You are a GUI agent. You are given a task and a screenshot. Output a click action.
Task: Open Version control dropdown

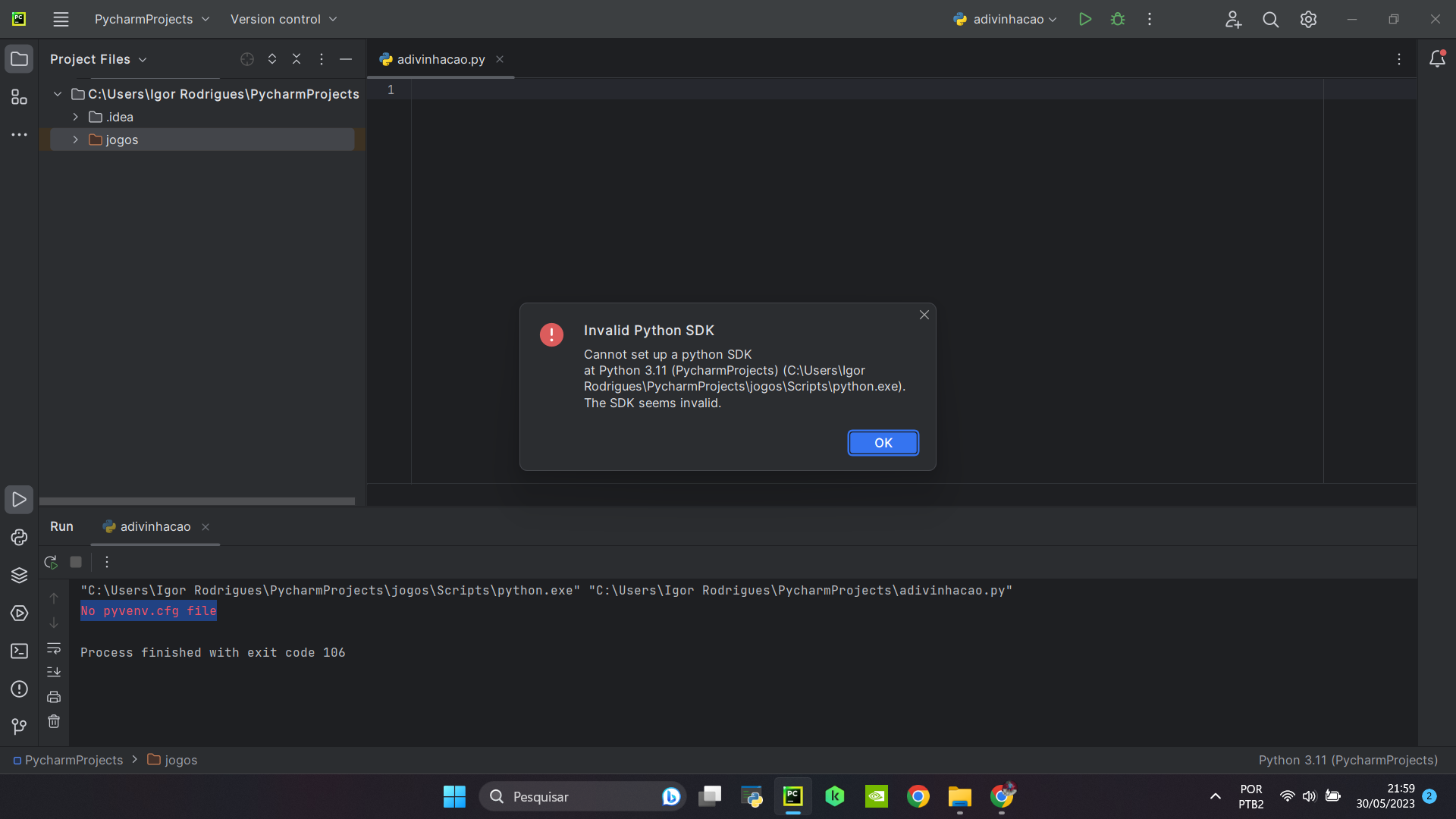click(284, 19)
